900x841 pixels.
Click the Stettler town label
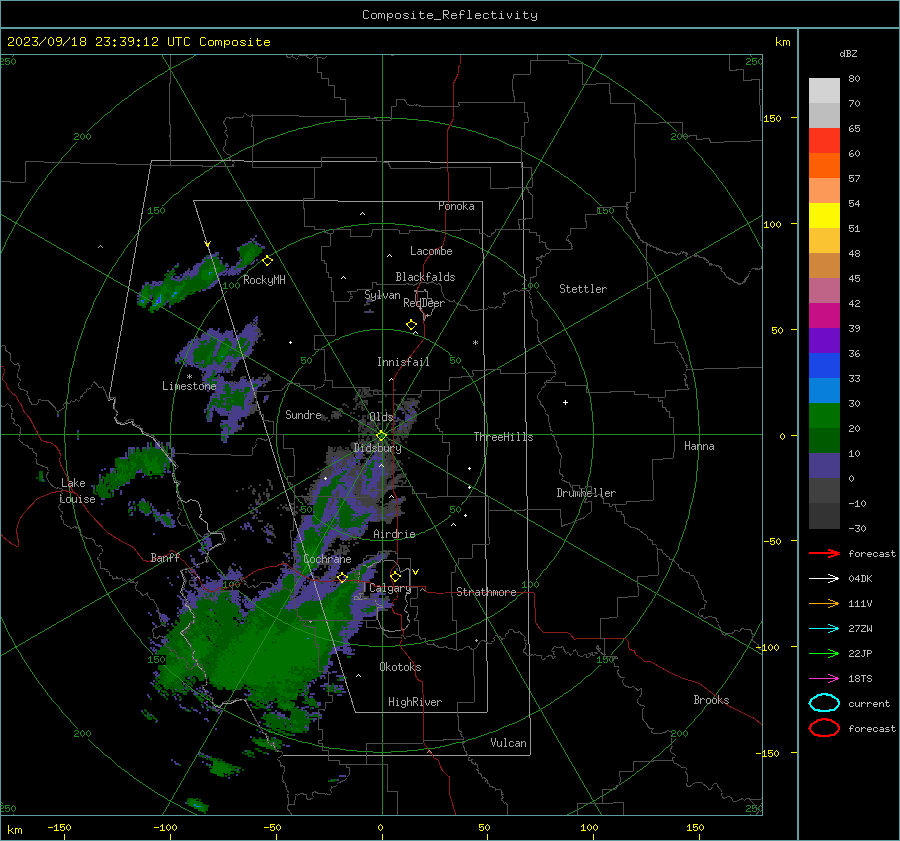[583, 289]
